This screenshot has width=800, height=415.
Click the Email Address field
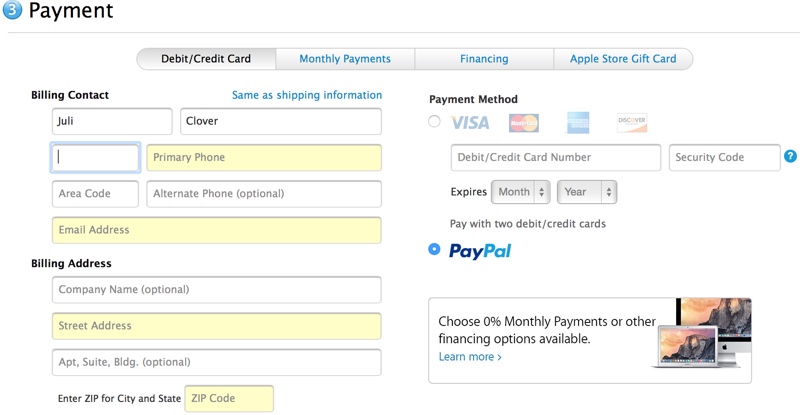pyautogui.click(x=216, y=230)
